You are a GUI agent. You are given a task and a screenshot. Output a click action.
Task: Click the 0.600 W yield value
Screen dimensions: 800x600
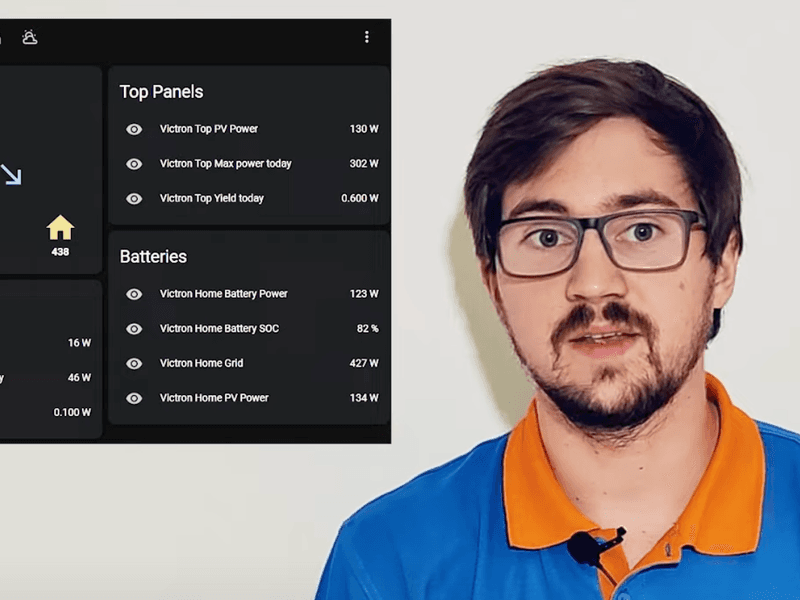coord(360,198)
